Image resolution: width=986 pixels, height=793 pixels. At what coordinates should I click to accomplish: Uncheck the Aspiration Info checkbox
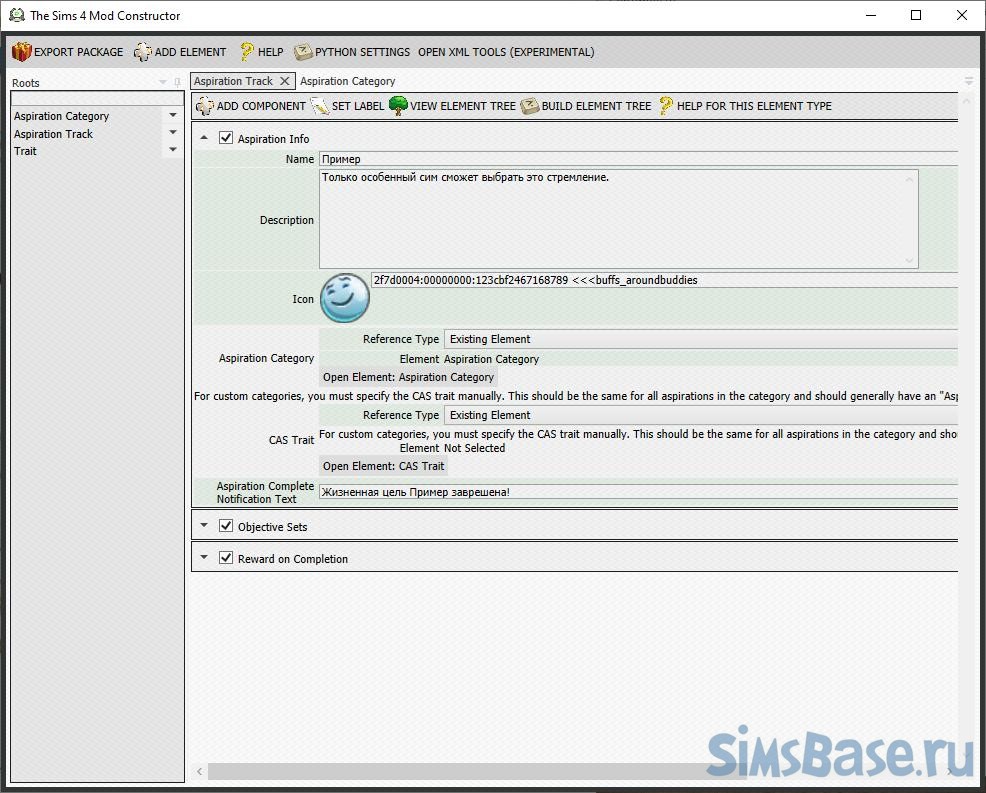point(226,139)
